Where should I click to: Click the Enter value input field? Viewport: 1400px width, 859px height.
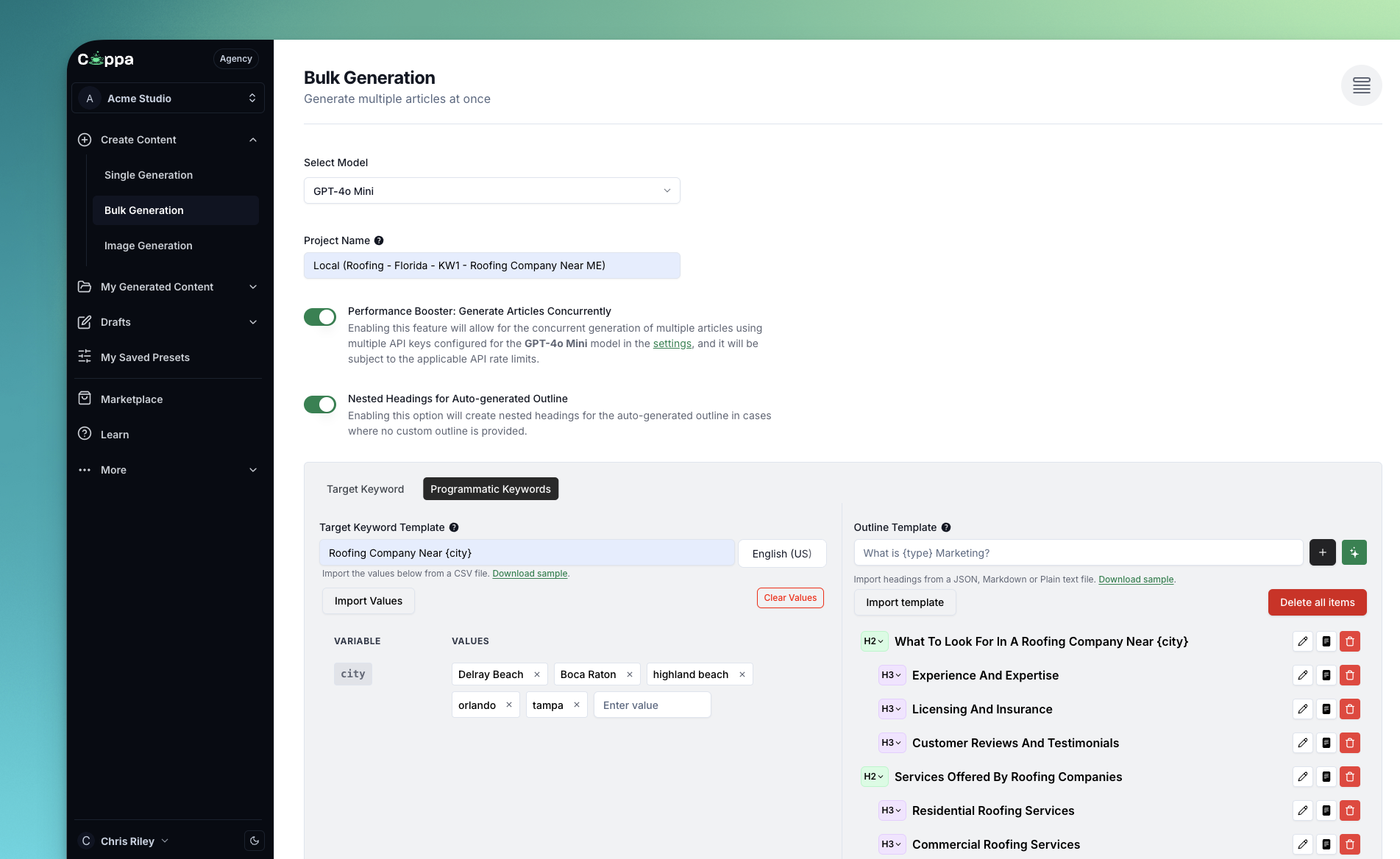pos(652,705)
